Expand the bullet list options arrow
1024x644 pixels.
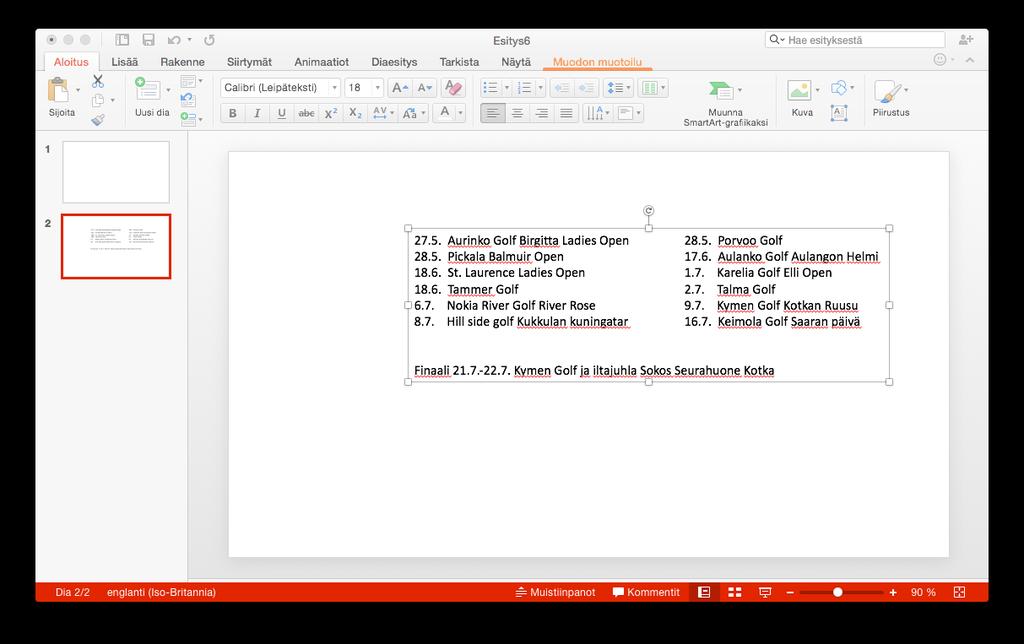pyautogui.click(x=506, y=88)
